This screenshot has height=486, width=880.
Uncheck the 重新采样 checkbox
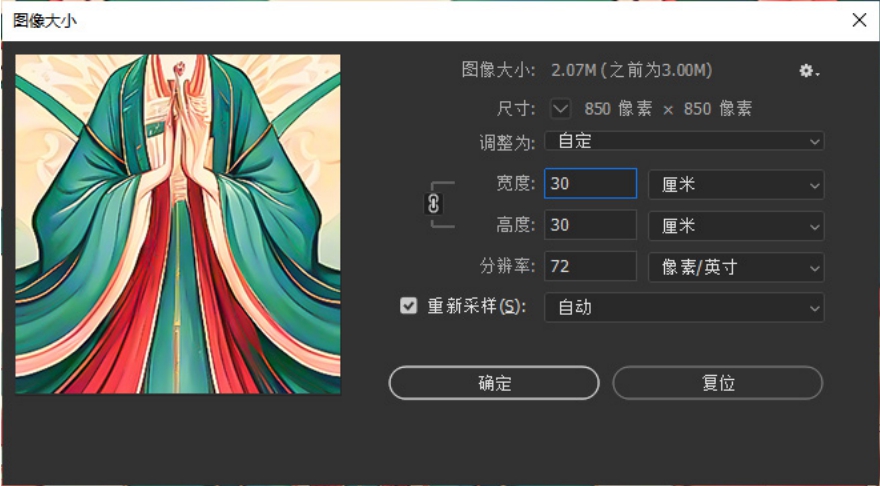409,306
